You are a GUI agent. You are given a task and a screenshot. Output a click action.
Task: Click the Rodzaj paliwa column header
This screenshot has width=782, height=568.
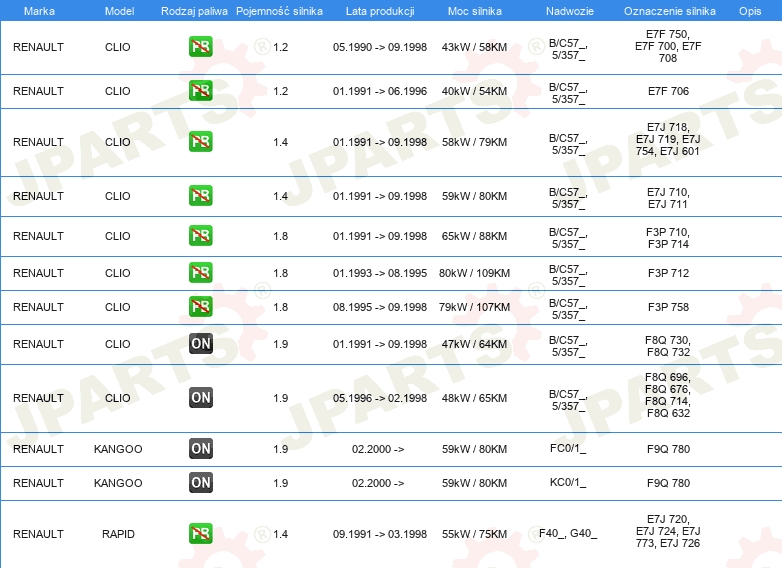point(194,11)
